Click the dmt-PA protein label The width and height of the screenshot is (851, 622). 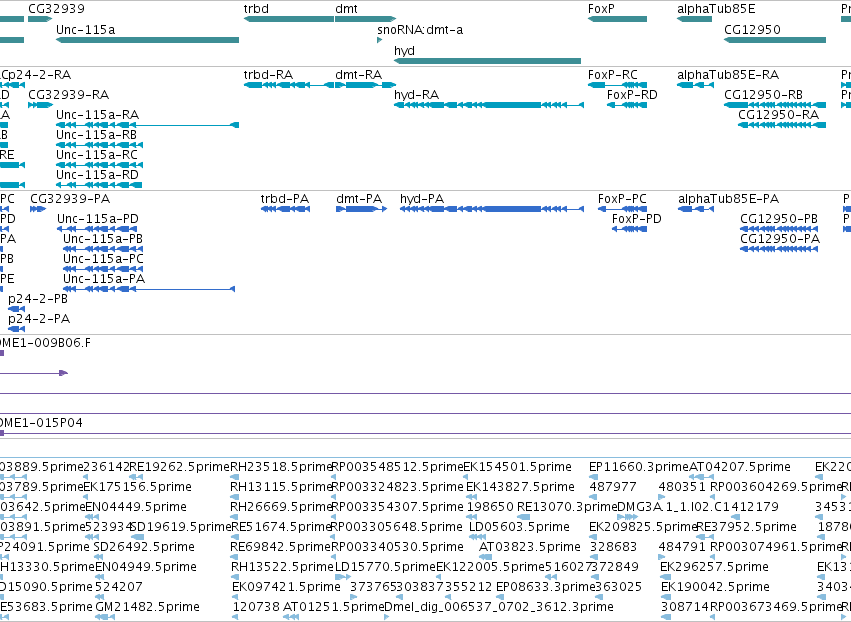359,199
